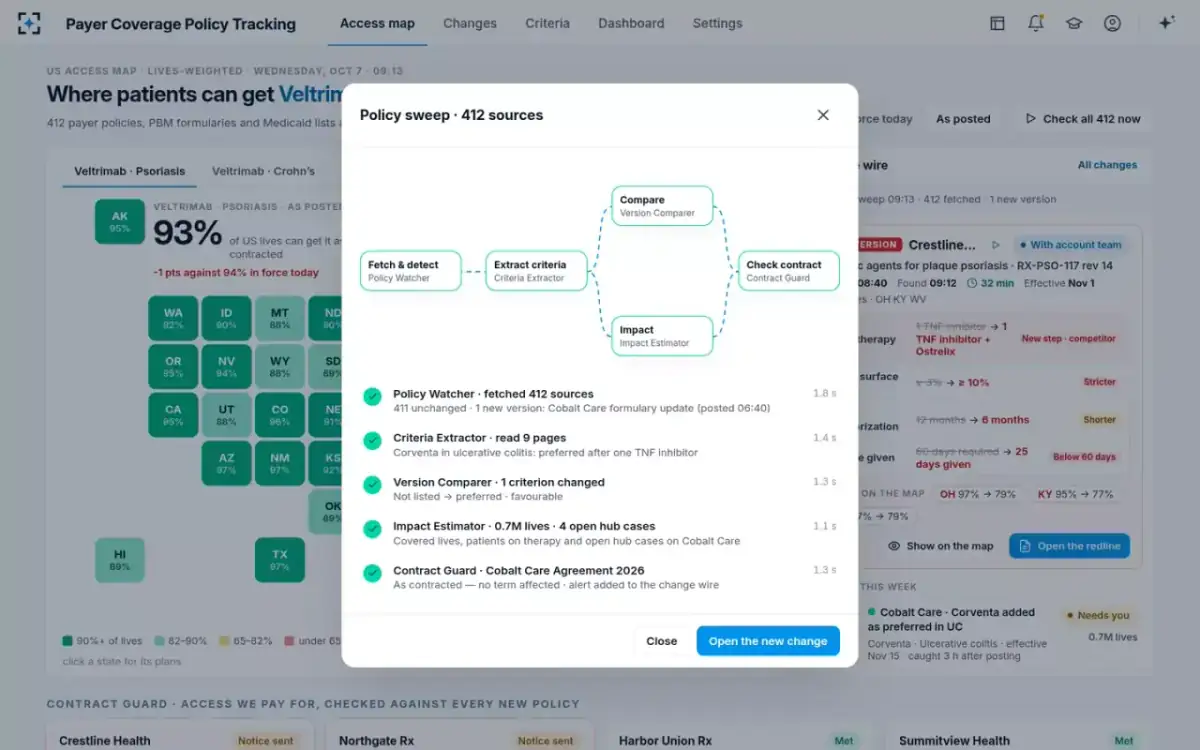
Task: Click Close button in dialog footer
Action: (661, 641)
